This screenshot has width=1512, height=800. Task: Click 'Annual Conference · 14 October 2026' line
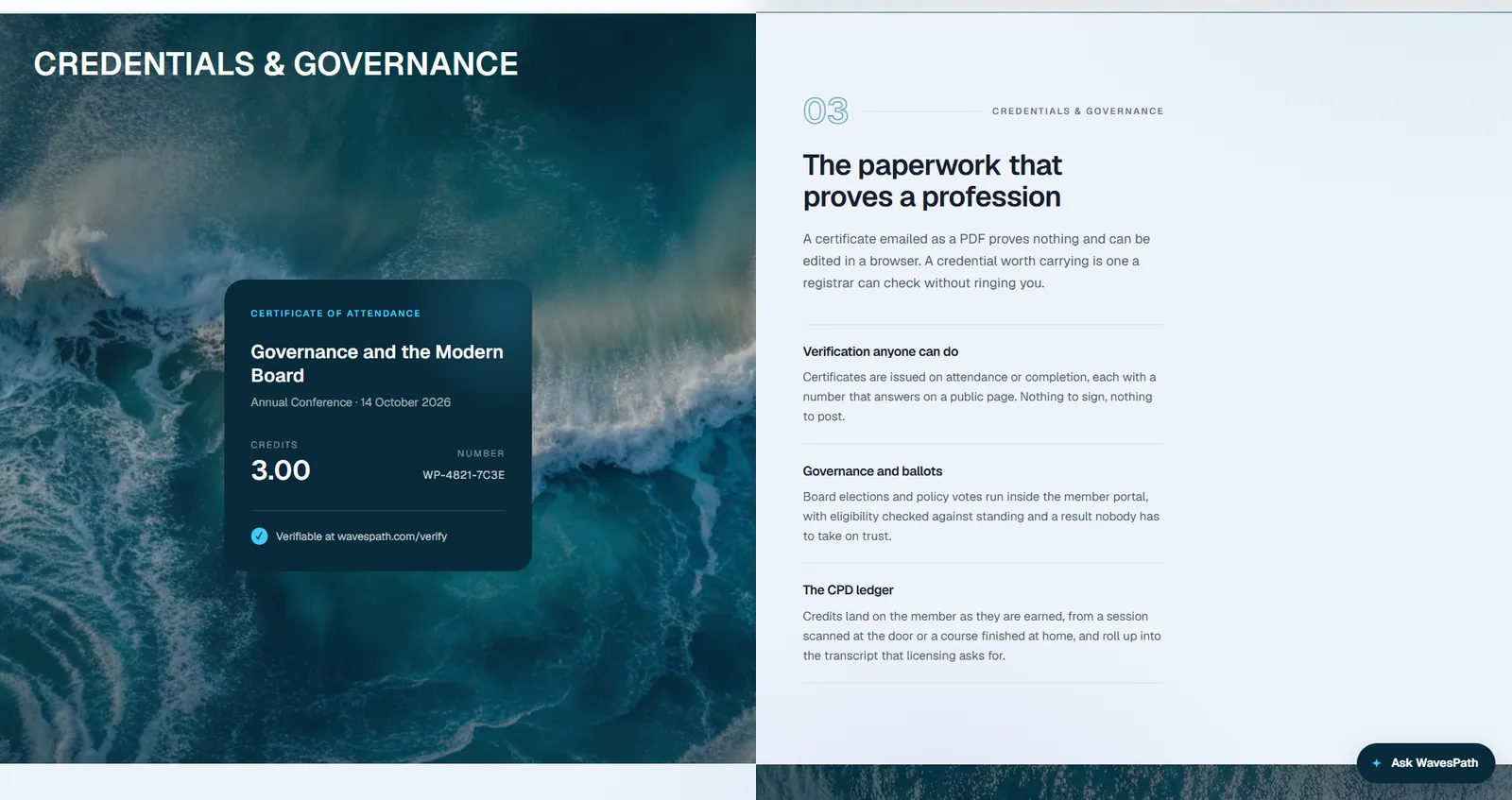tap(351, 402)
